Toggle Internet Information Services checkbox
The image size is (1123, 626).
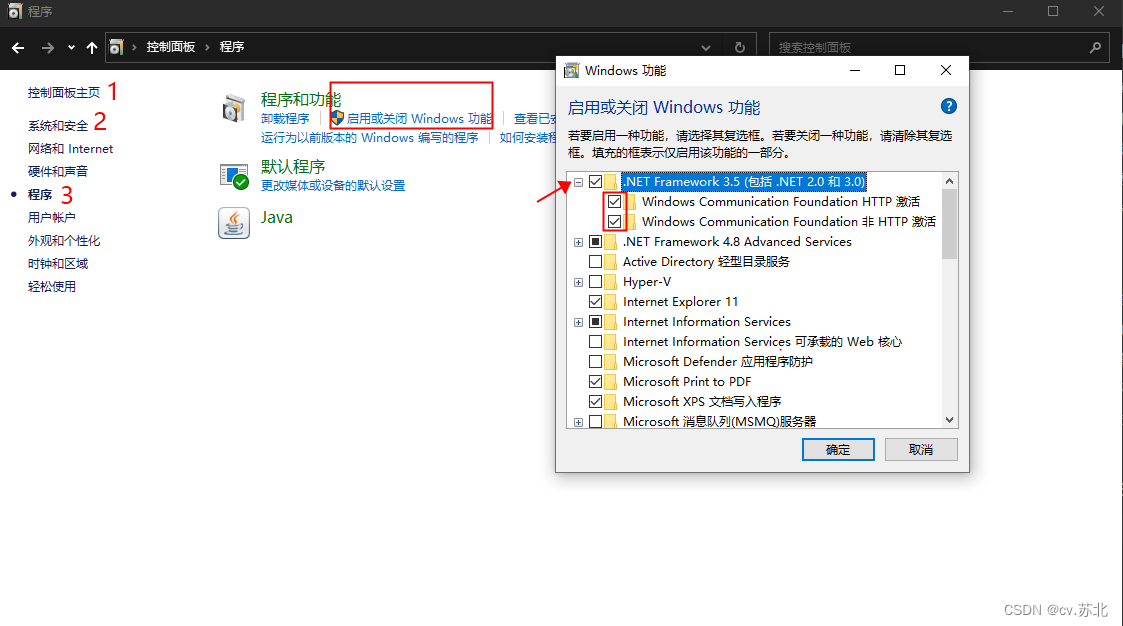click(595, 322)
